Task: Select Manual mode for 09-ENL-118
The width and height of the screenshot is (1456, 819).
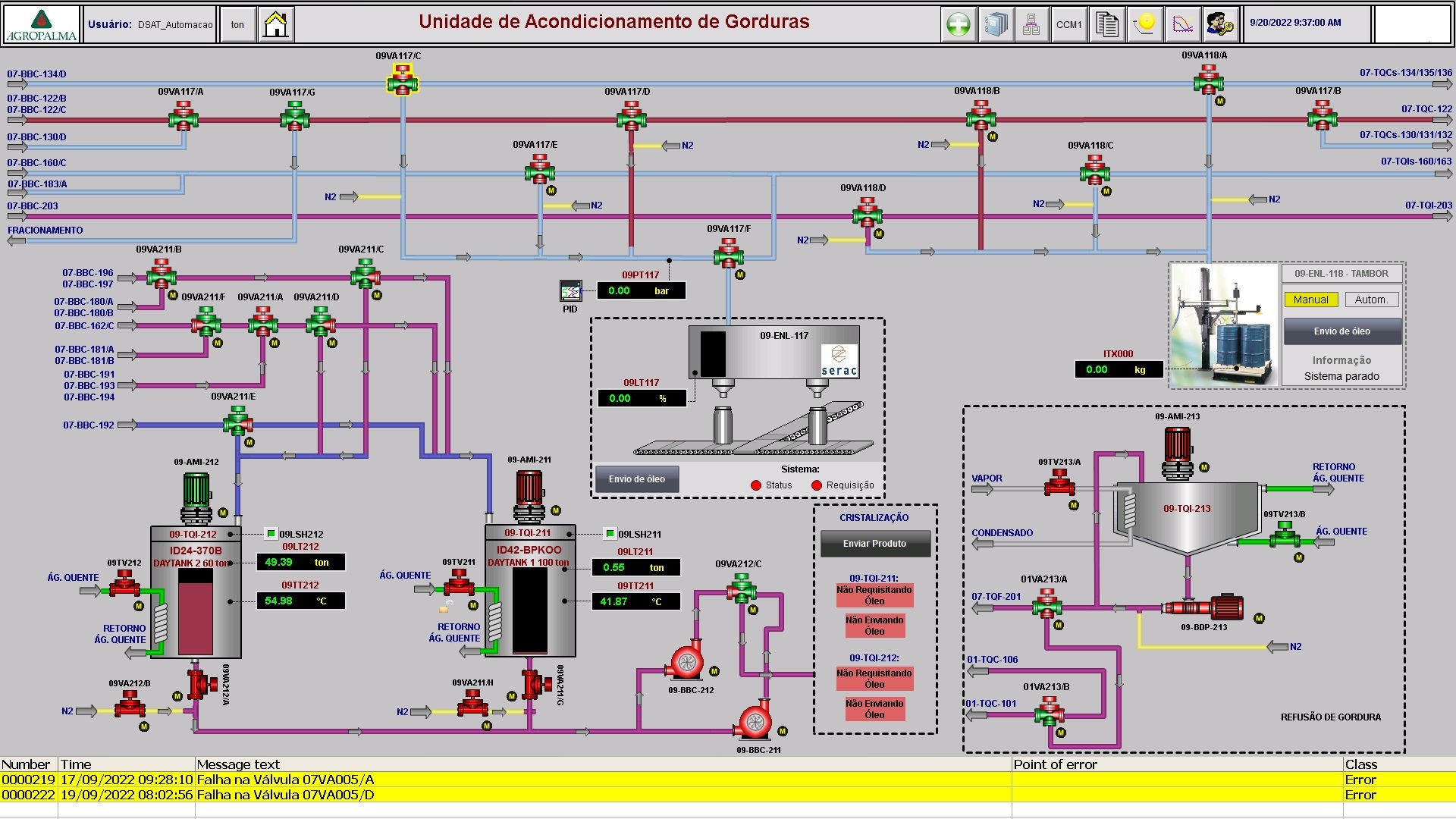Action: pyautogui.click(x=1310, y=300)
